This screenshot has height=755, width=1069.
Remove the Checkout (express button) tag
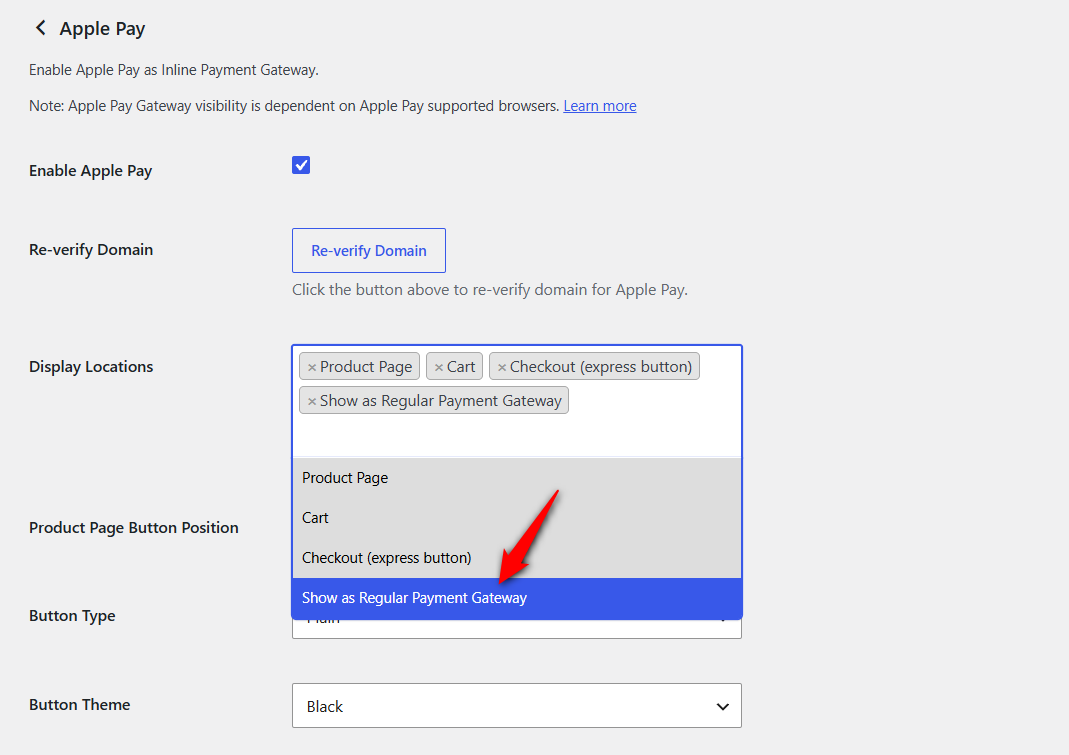[x=502, y=367]
